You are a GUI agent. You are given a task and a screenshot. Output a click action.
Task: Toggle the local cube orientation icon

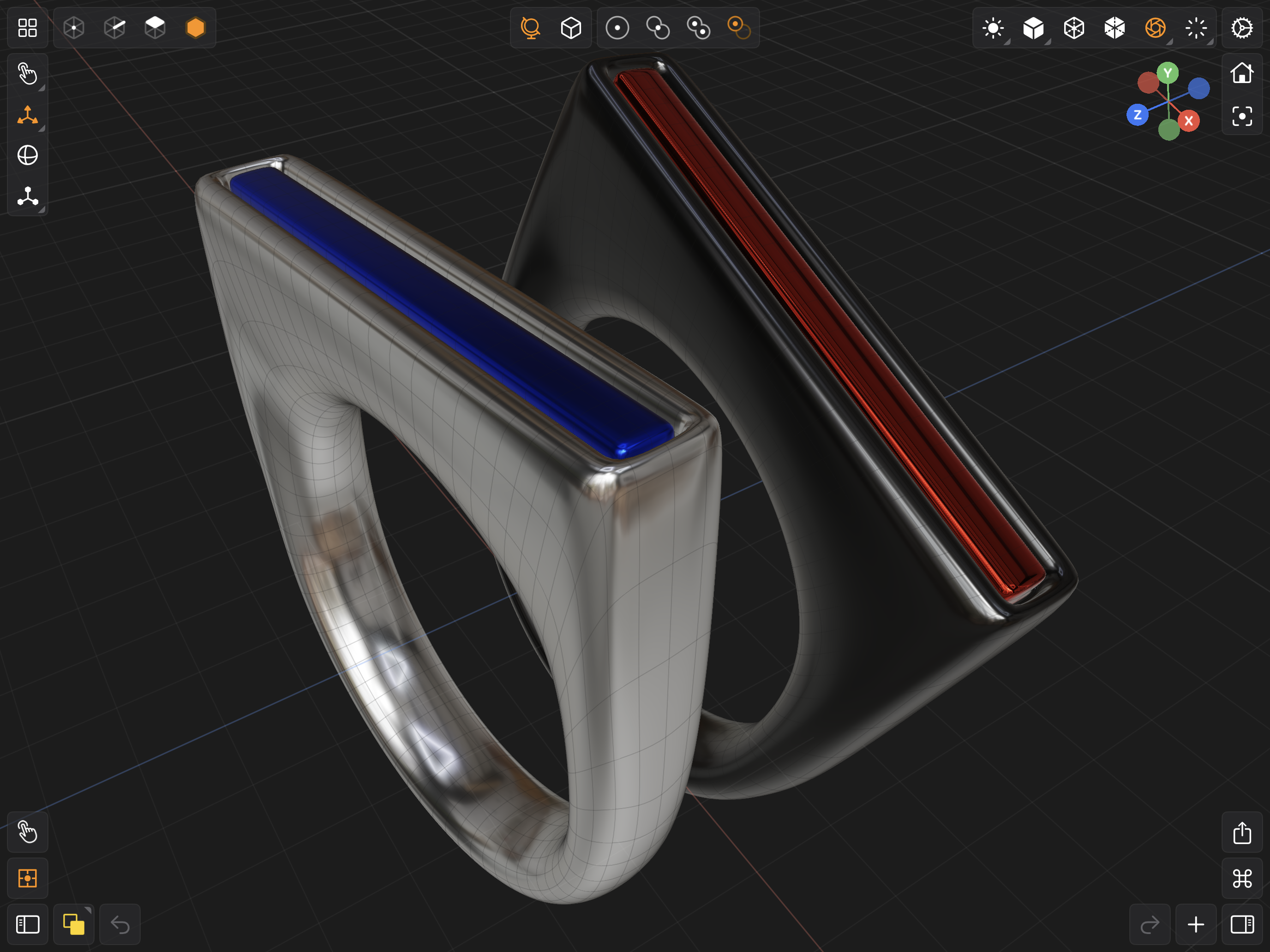pos(571,28)
